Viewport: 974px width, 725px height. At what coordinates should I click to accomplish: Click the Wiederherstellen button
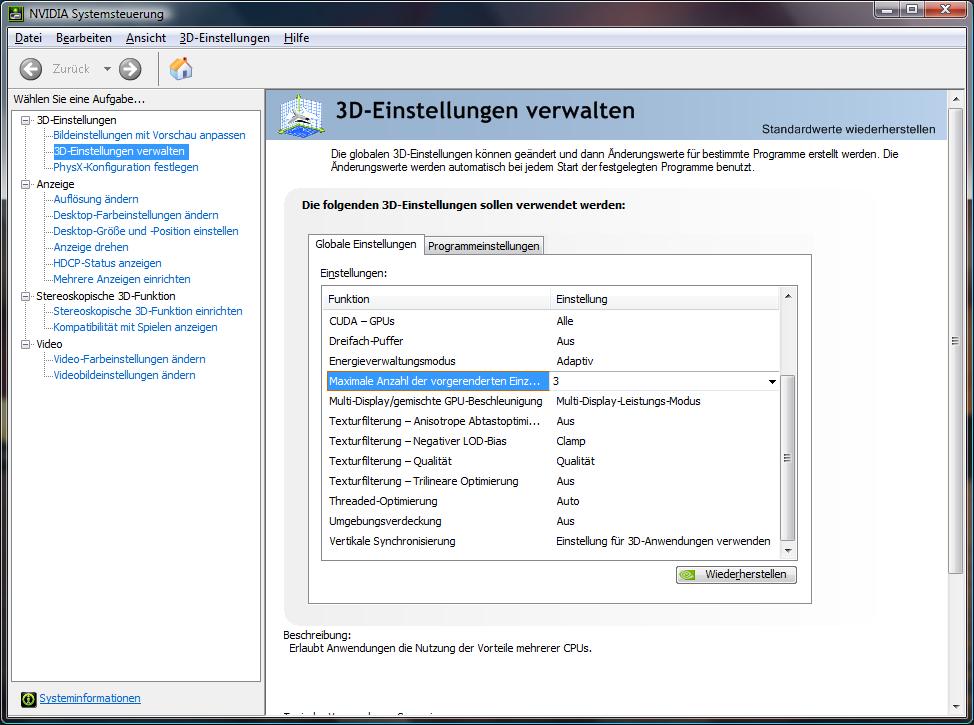click(736, 575)
